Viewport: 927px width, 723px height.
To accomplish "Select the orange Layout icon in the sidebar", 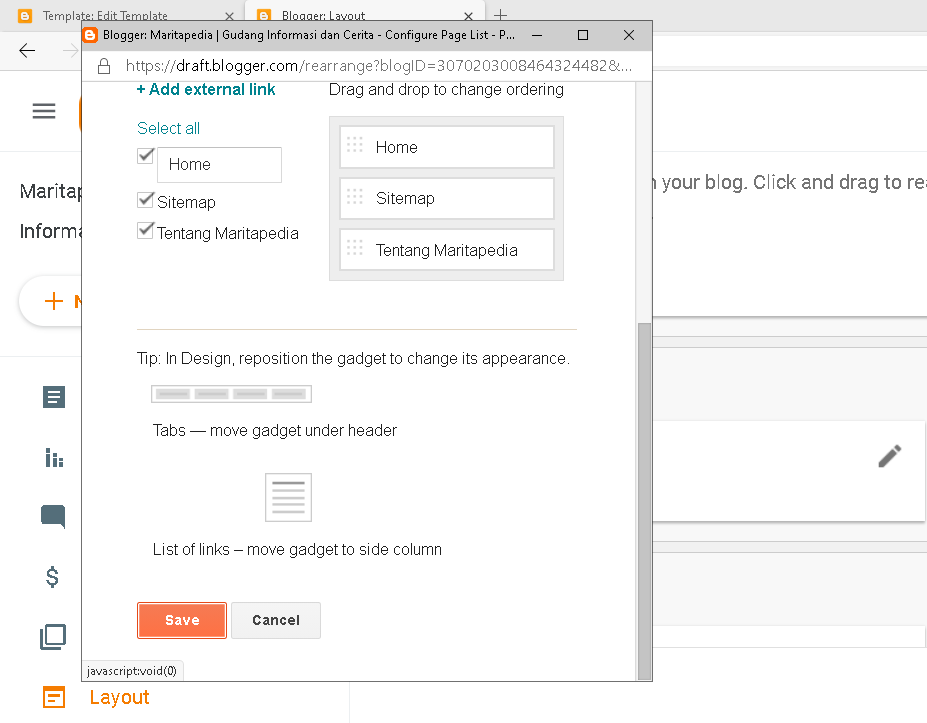I will click(53, 697).
